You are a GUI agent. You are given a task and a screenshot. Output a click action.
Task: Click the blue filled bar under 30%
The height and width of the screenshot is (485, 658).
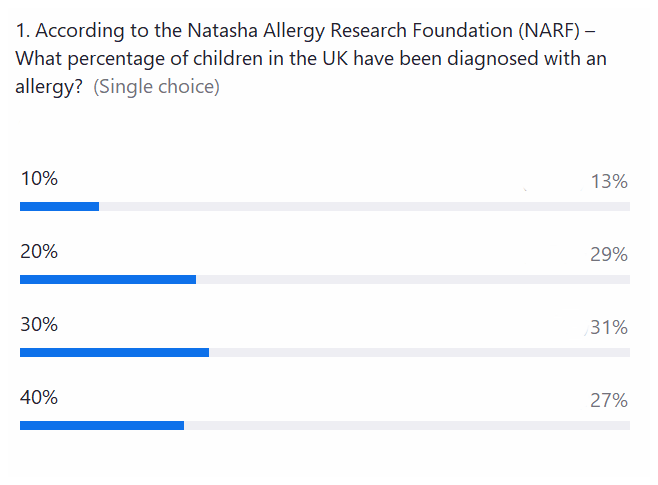pos(114,352)
